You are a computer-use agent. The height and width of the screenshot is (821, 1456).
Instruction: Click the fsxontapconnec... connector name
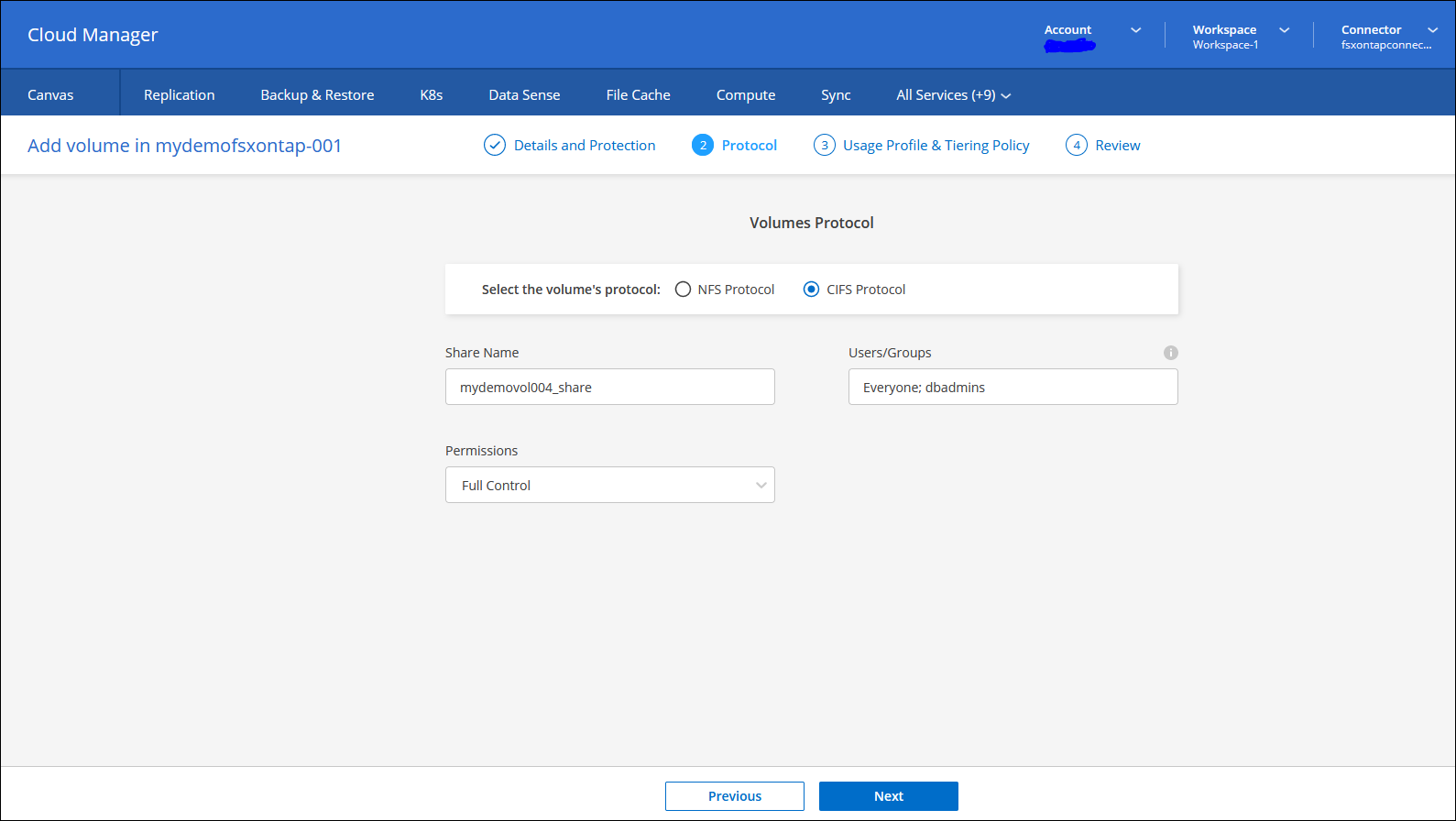1386,45
